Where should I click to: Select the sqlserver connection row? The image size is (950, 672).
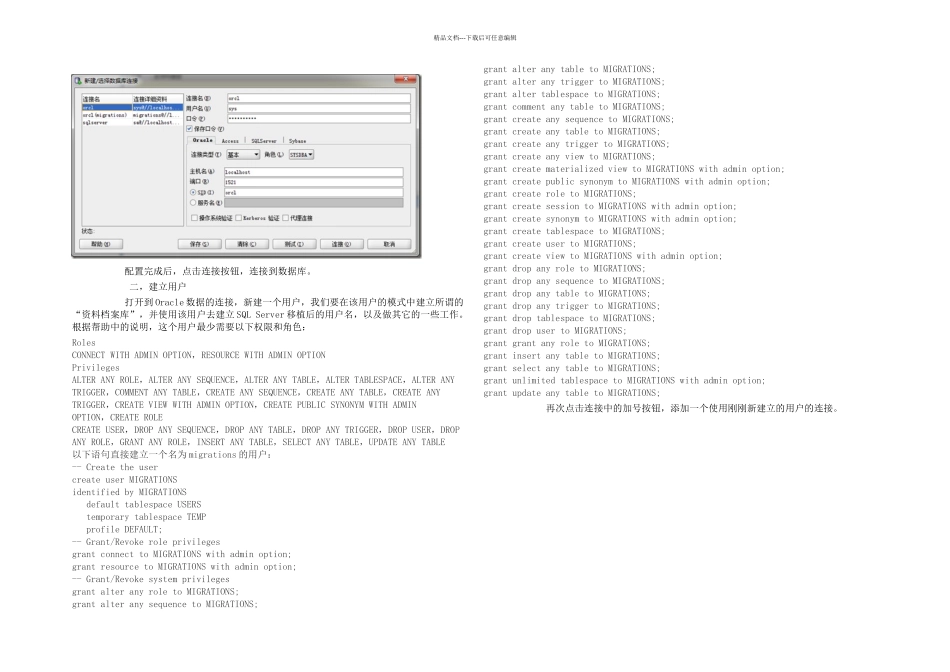[132, 122]
